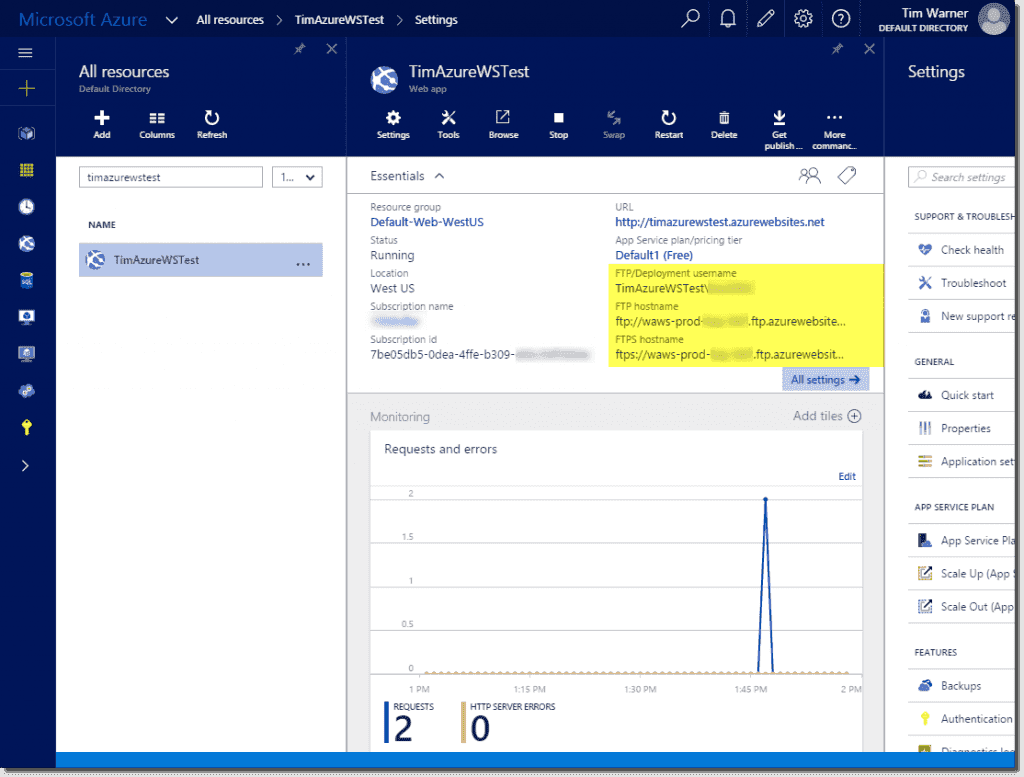Open New support request setting

961,316
